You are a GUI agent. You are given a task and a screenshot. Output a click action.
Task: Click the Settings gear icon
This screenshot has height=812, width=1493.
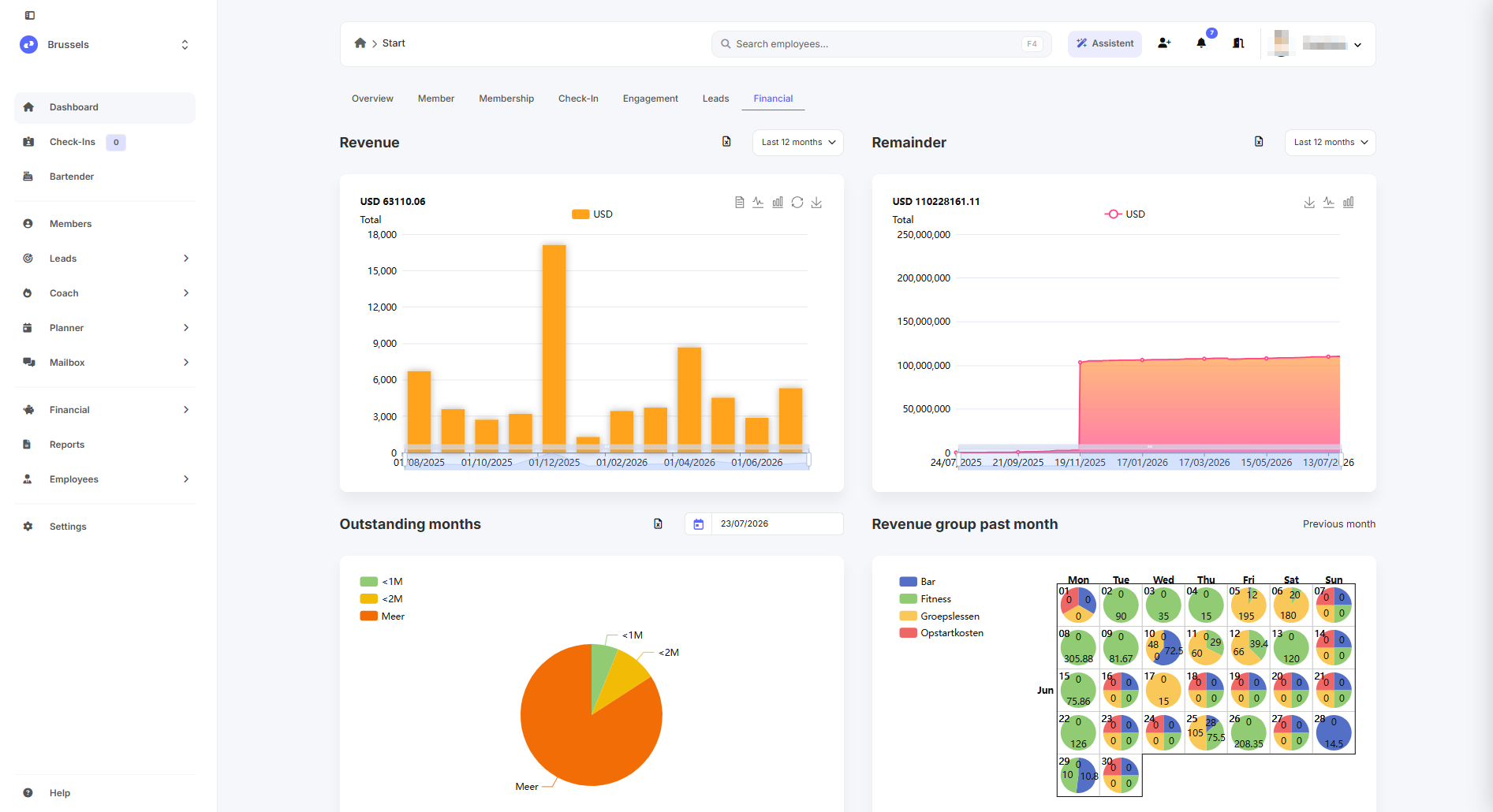click(28, 527)
